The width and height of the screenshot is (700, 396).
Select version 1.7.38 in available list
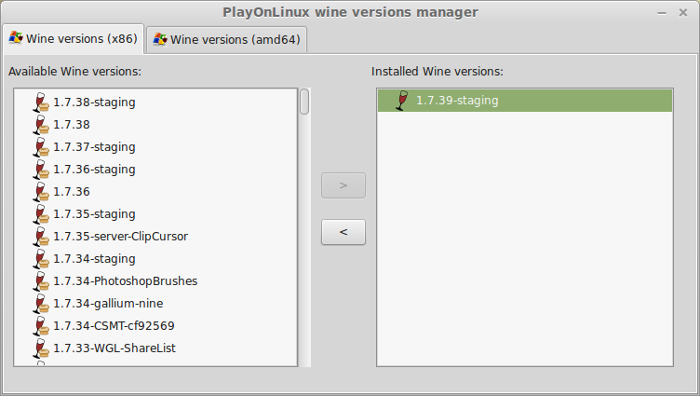pyautogui.click(x=155, y=125)
